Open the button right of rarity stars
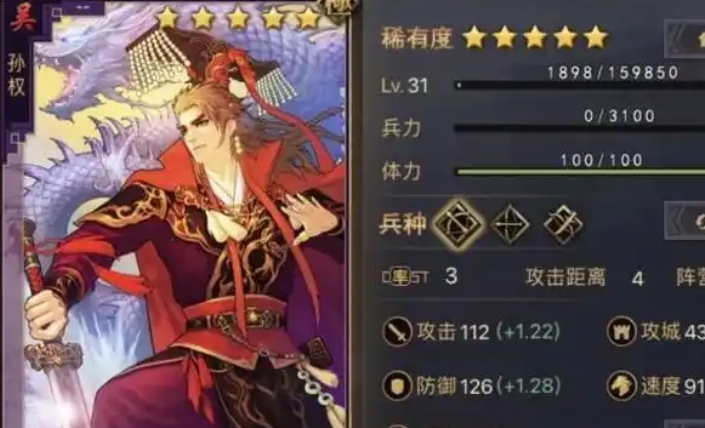 685,40
